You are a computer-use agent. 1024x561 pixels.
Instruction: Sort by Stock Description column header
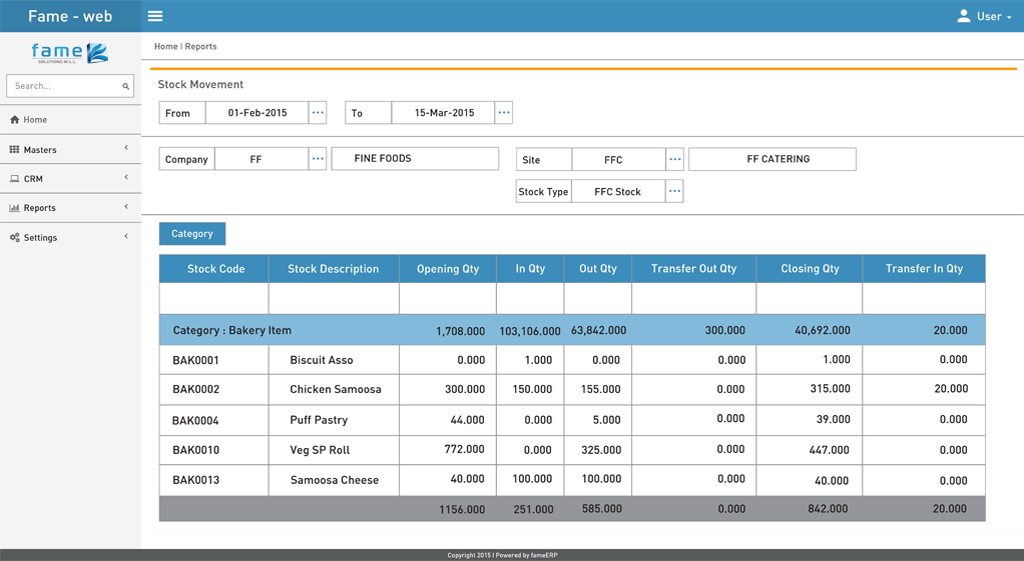click(x=333, y=269)
